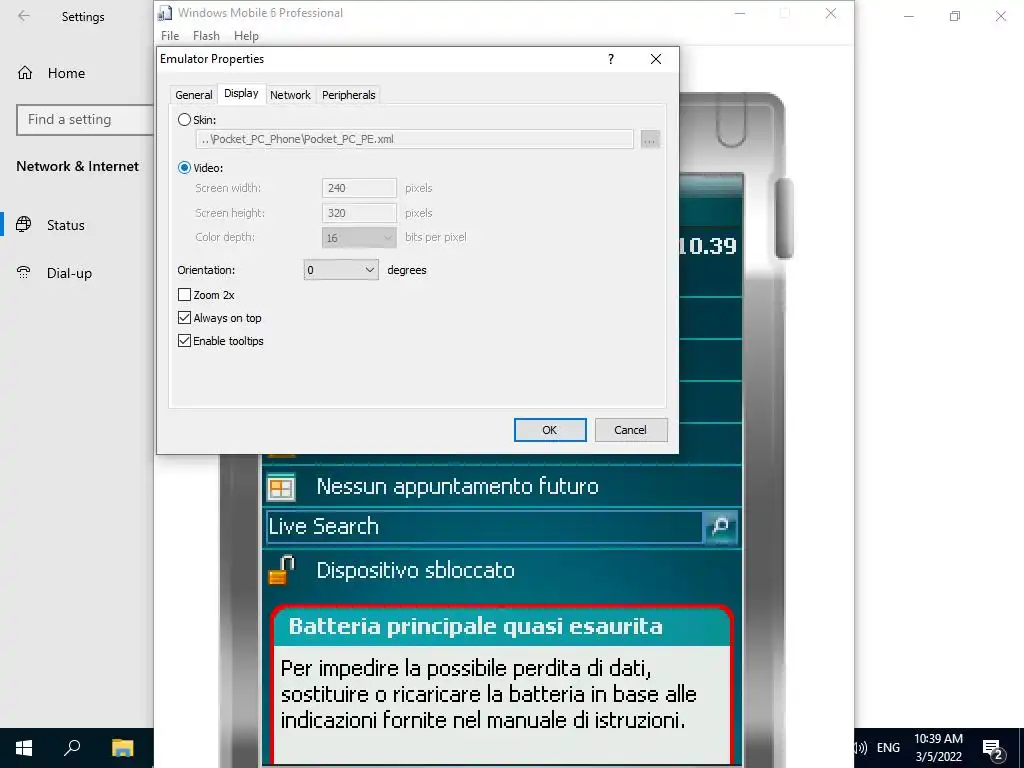Viewport: 1024px width, 768px height.
Task: Uncheck the Always on top checkbox
Action: click(184, 318)
